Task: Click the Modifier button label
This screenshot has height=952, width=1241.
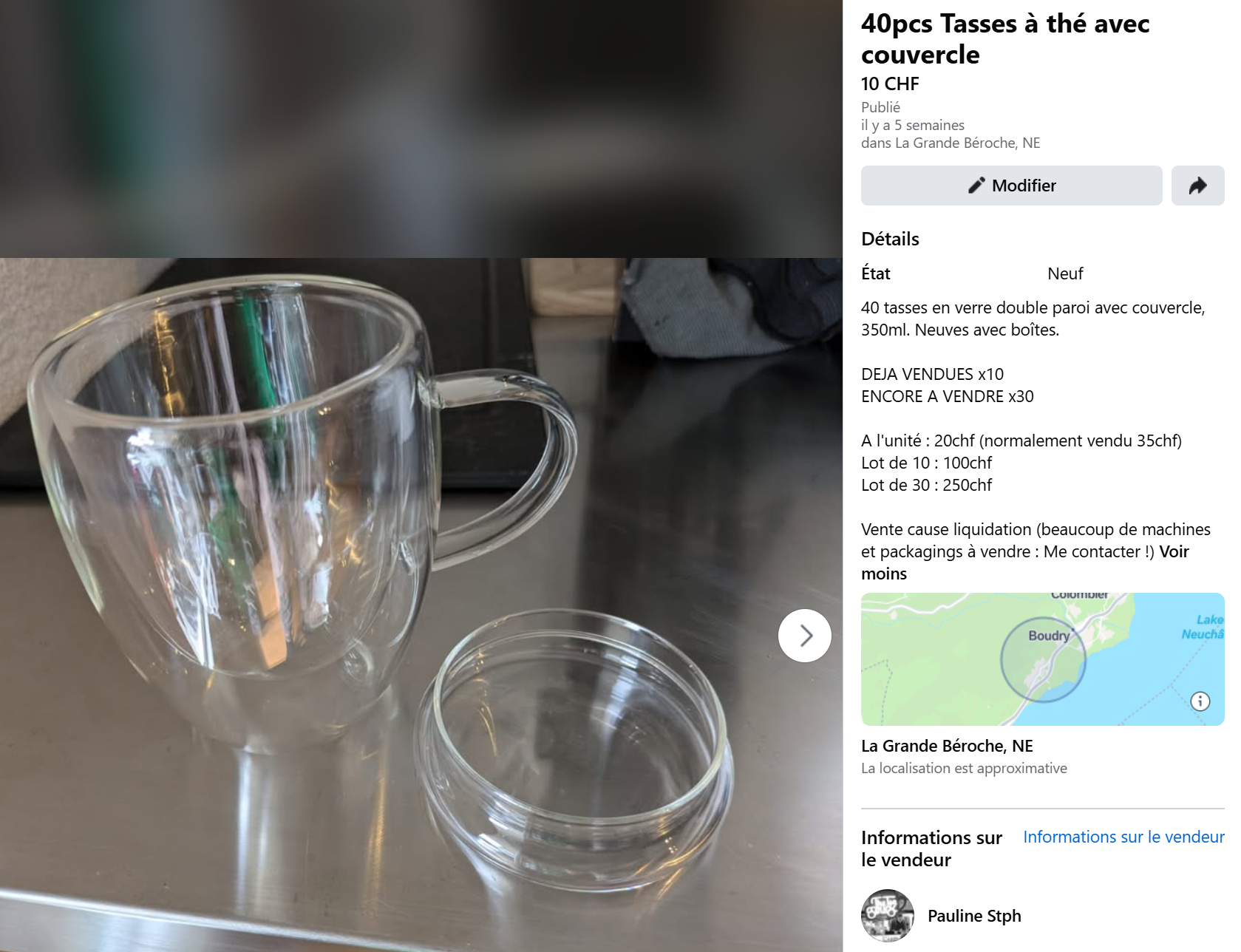Action: [x=1024, y=186]
